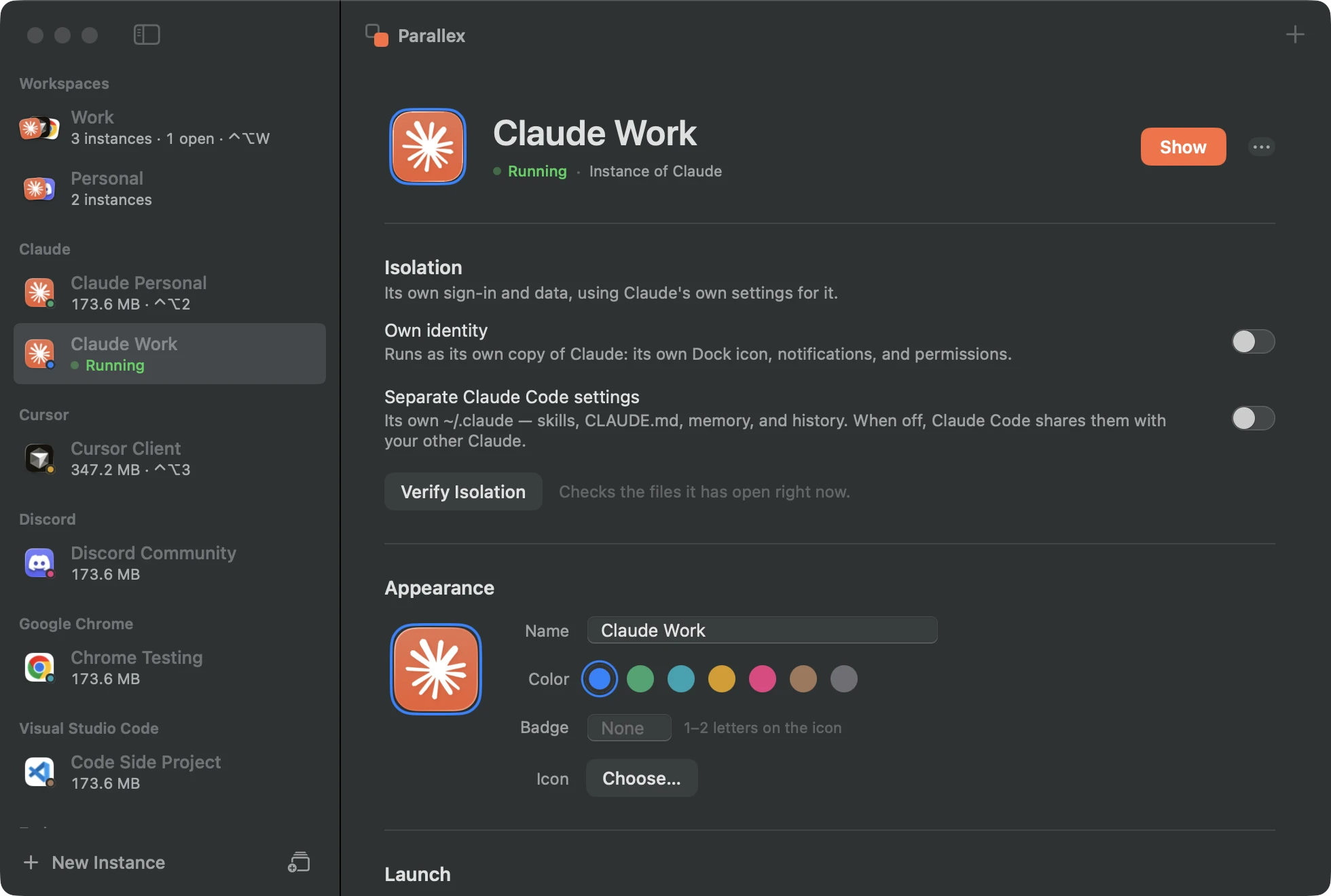Select the blue color swatch
This screenshot has height=896, width=1331.
(x=600, y=679)
